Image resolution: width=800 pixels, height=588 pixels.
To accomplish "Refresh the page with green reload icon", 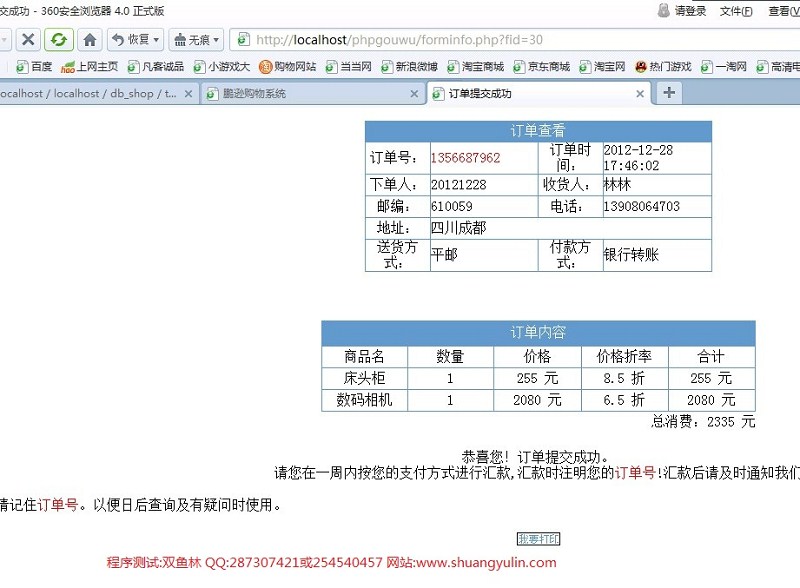I will coord(59,39).
